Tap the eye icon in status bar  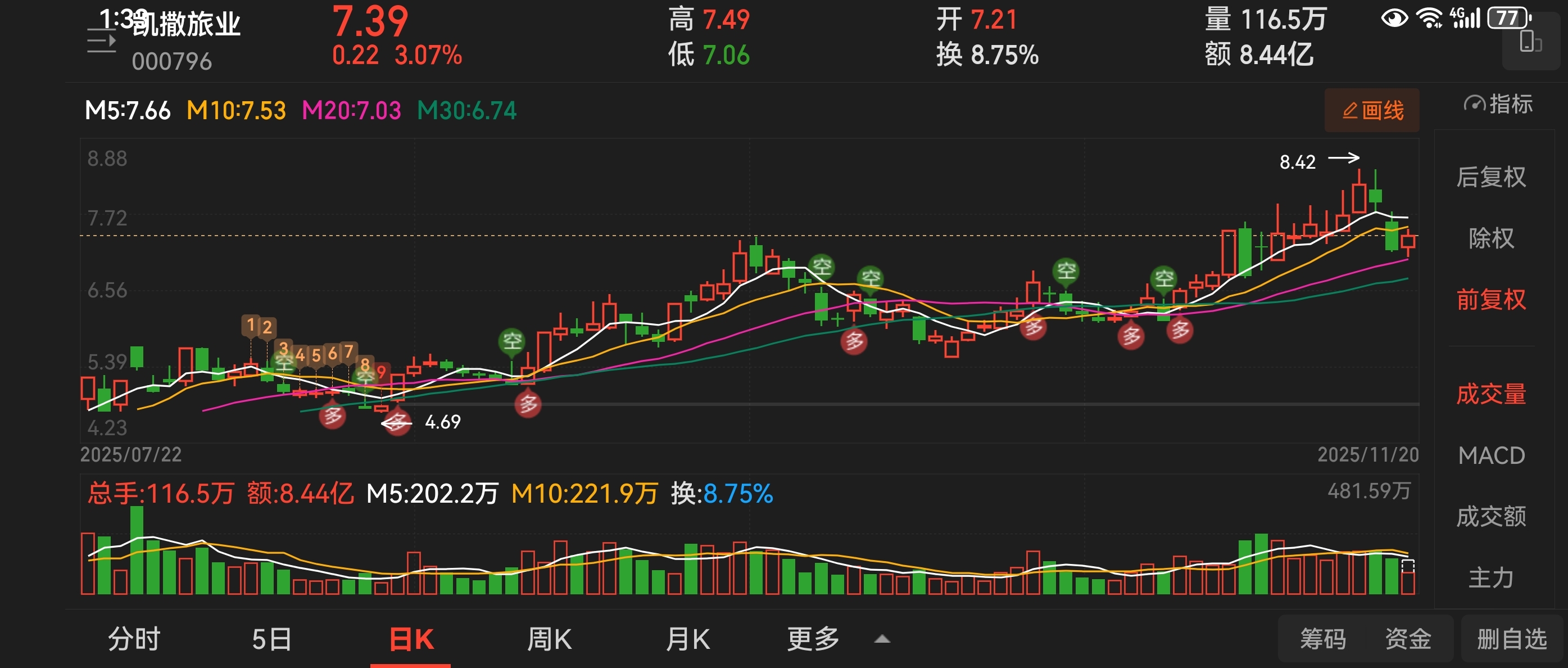[1394, 18]
